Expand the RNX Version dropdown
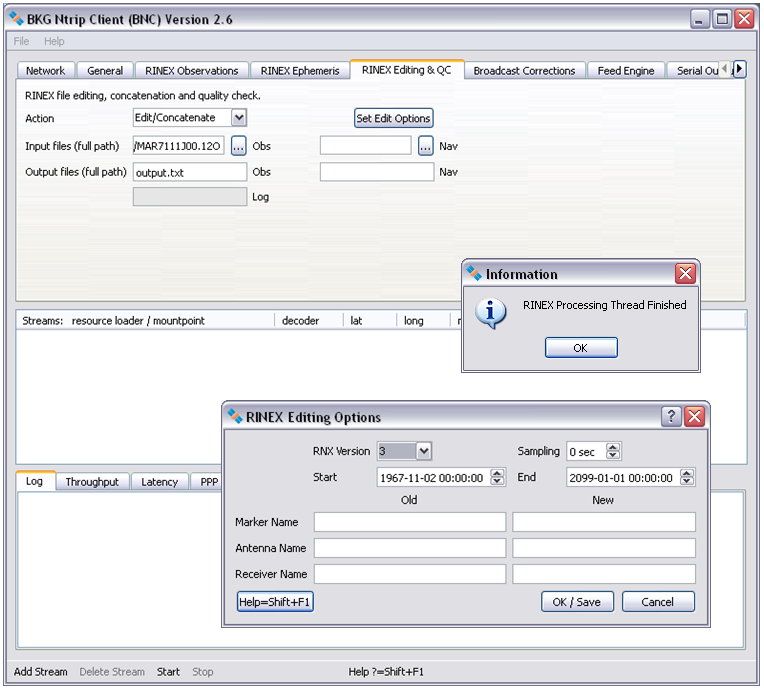Viewport: 764px width, 691px height. point(423,451)
